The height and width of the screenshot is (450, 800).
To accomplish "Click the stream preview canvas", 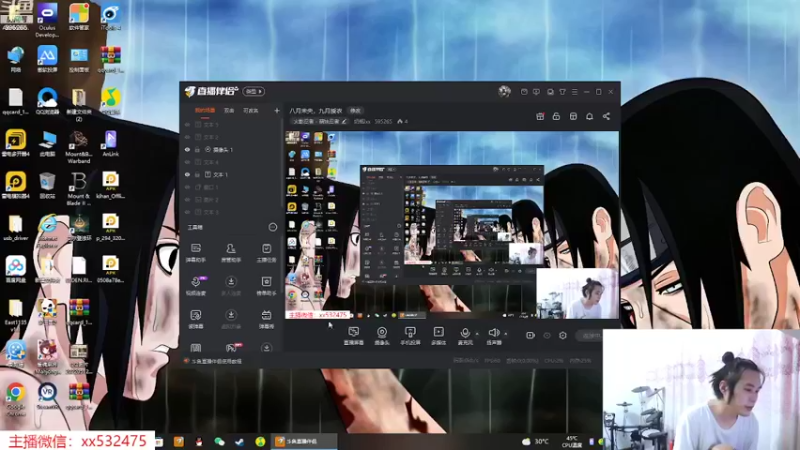I will 452,225.
